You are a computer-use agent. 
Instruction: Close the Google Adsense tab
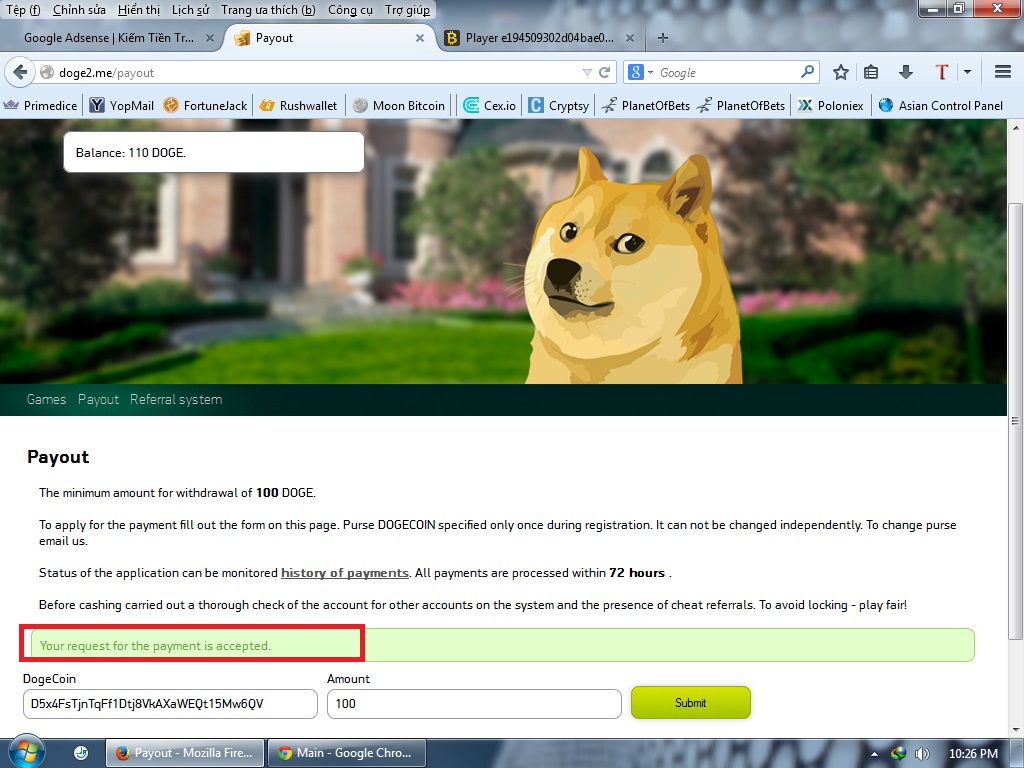coord(210,38)
